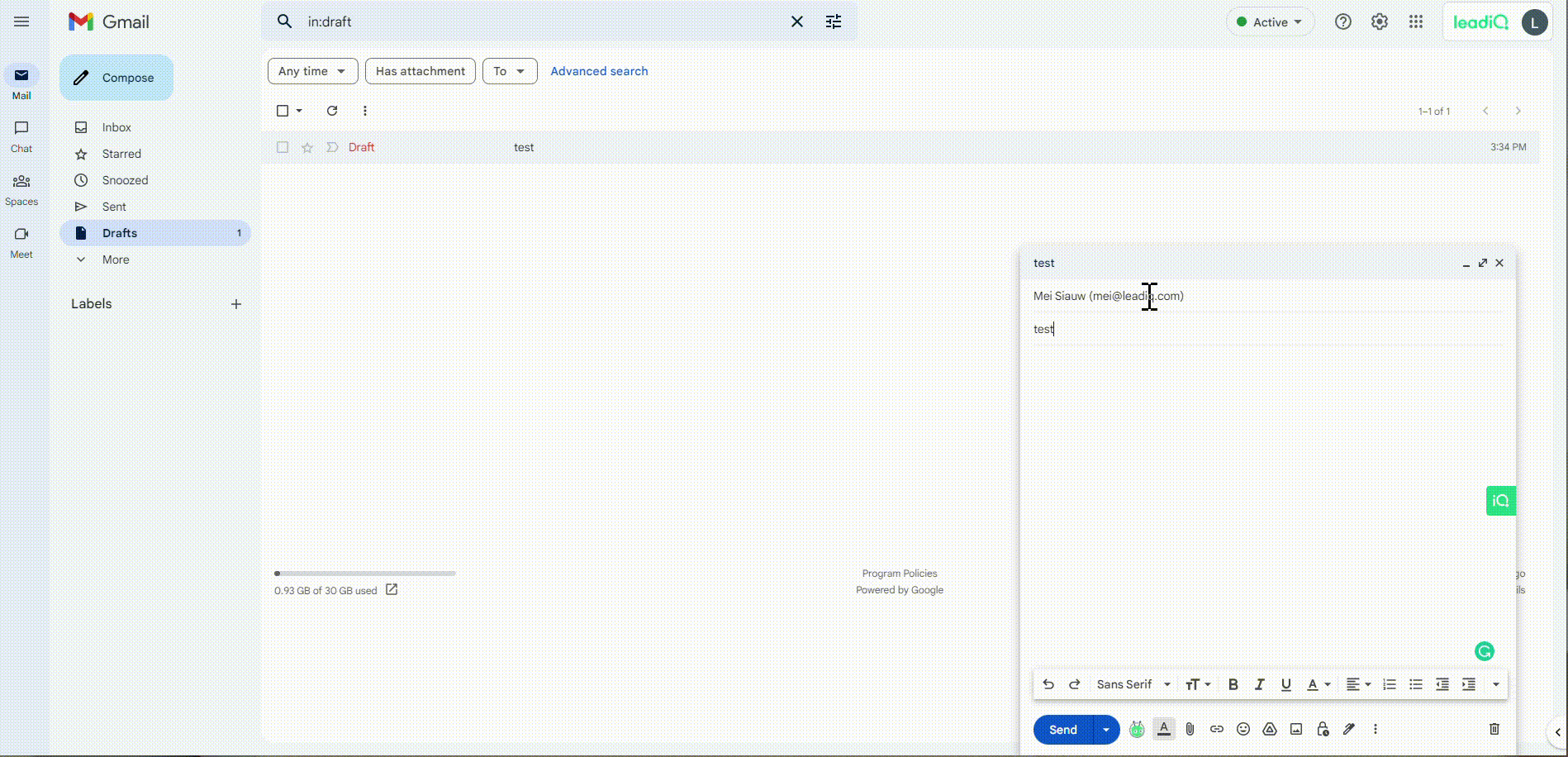Open the Inbox folder
Image resolution: width=1568 pixels, height=757 pixels.
click(x=116, y=127)
